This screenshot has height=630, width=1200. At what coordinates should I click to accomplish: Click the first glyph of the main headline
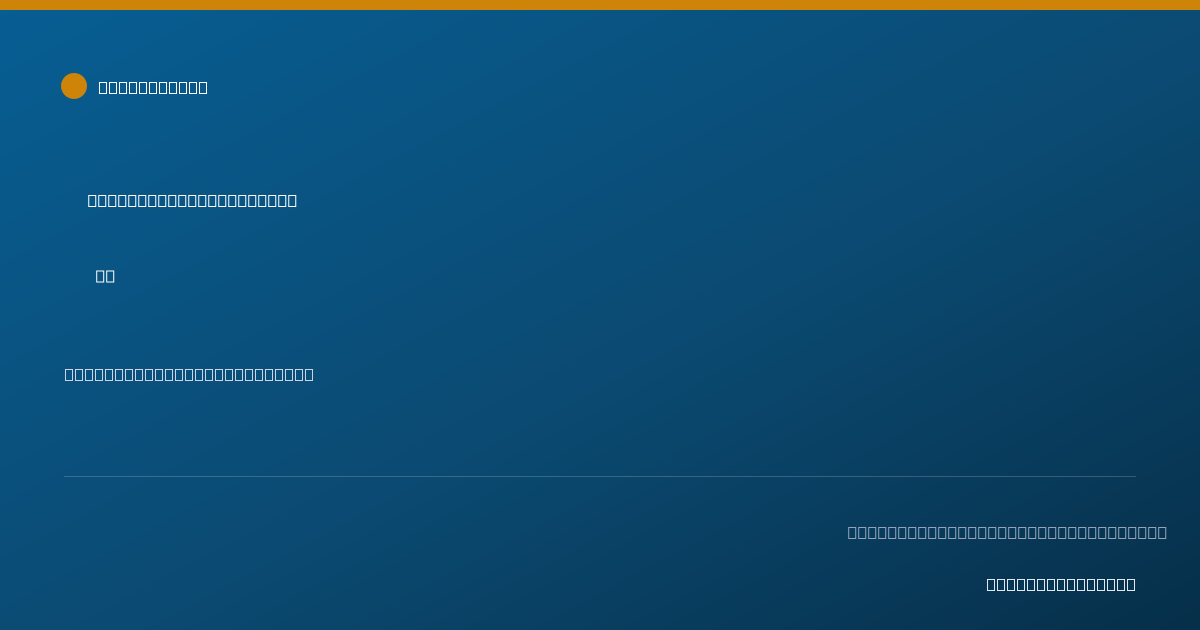coord(92,200)
